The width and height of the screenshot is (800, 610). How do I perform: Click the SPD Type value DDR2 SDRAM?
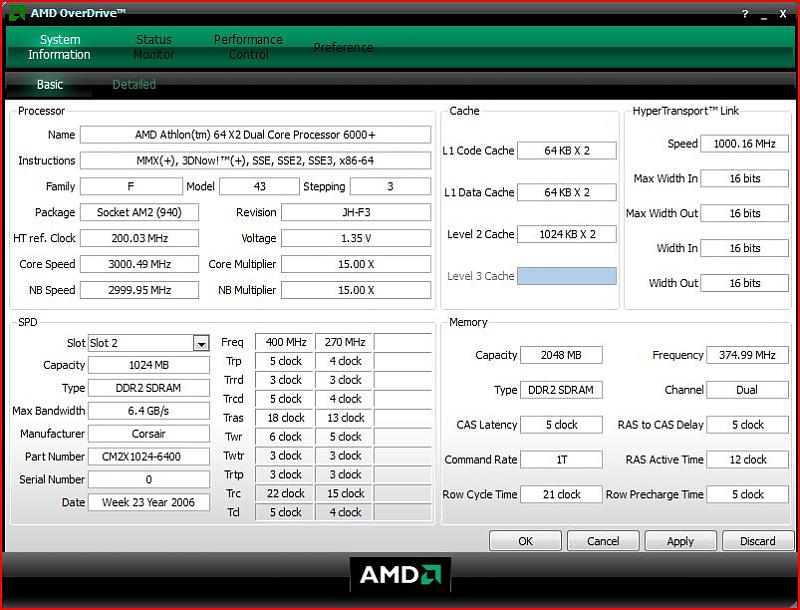148,388
